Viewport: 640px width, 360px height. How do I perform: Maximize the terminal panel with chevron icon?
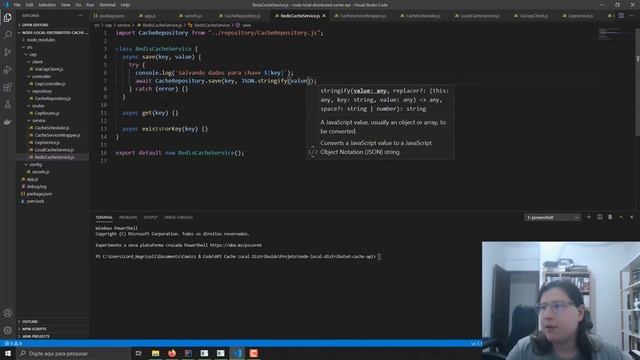621,217
